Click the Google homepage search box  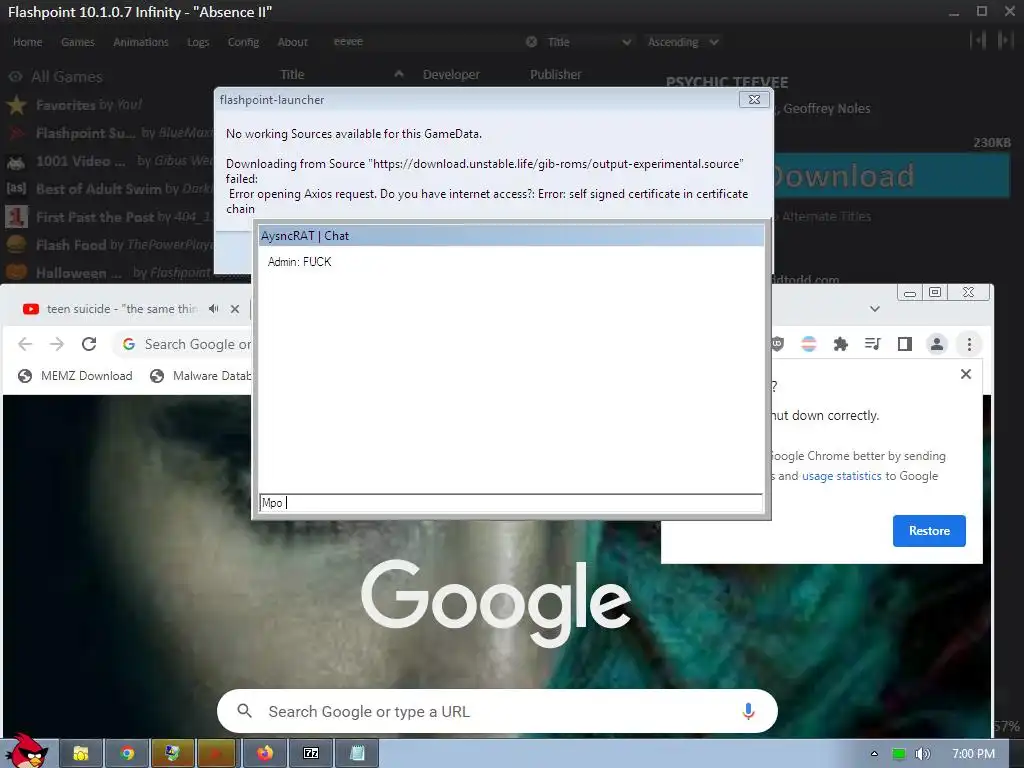(x=497, y=711)
